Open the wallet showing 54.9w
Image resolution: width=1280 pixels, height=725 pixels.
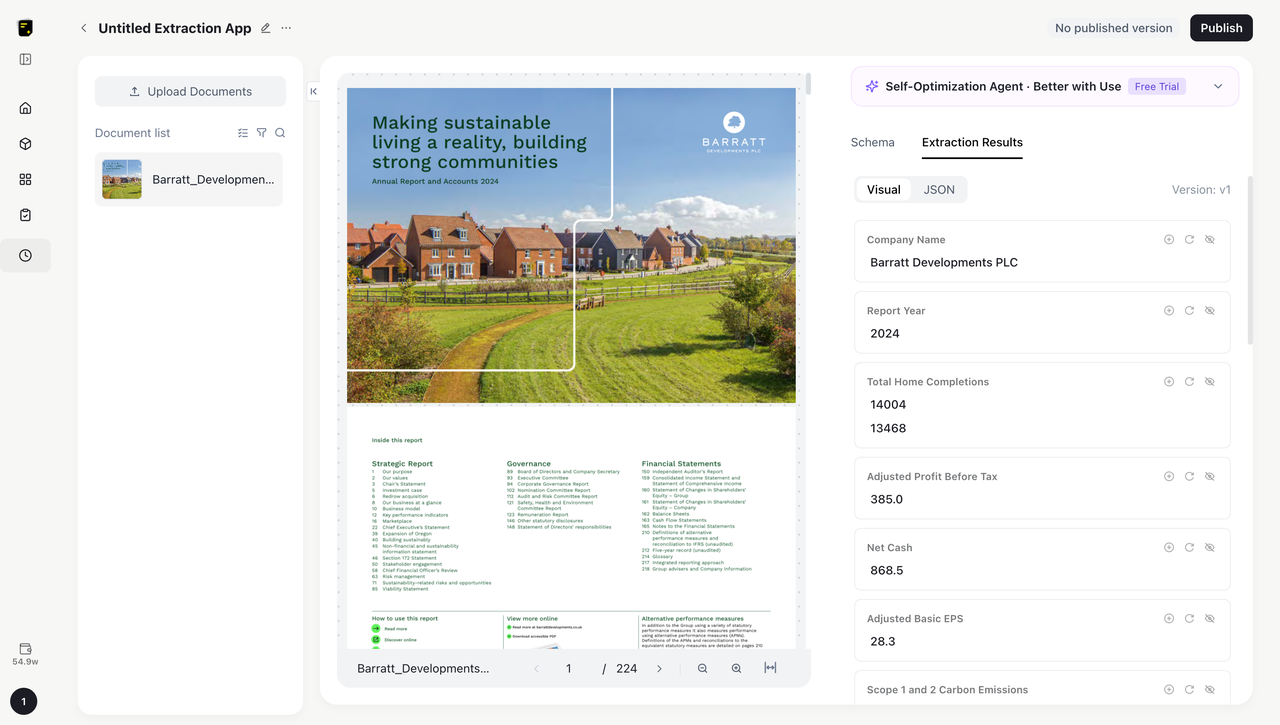26,654
